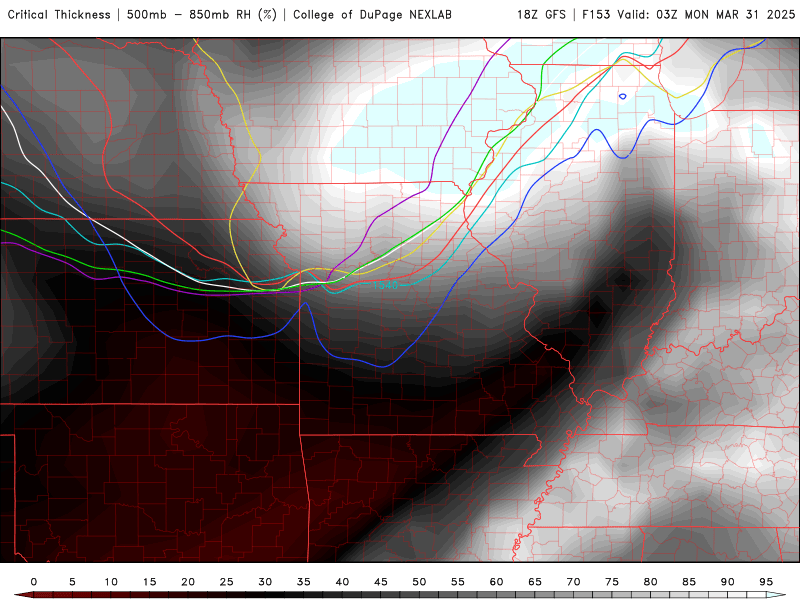The image size is (800, 600).
Task: Click the '50' color bar label
Action: 419,582
